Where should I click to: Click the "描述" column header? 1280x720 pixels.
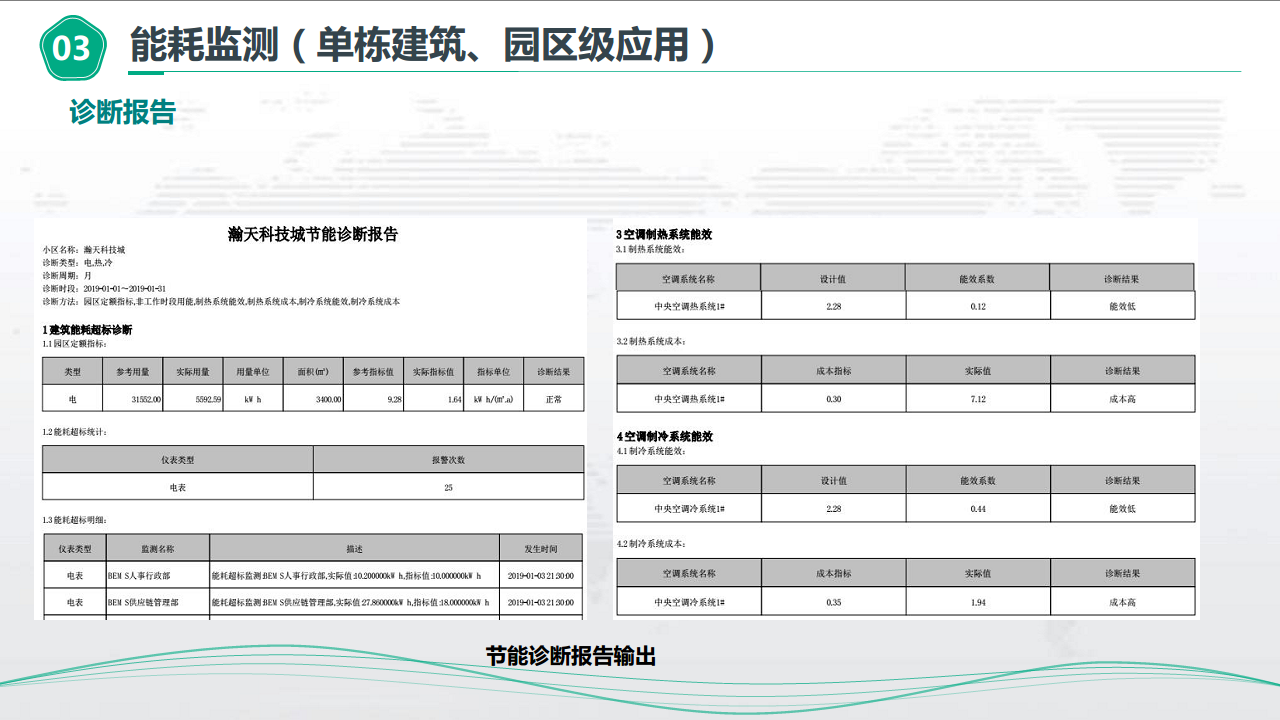point(354,548)
